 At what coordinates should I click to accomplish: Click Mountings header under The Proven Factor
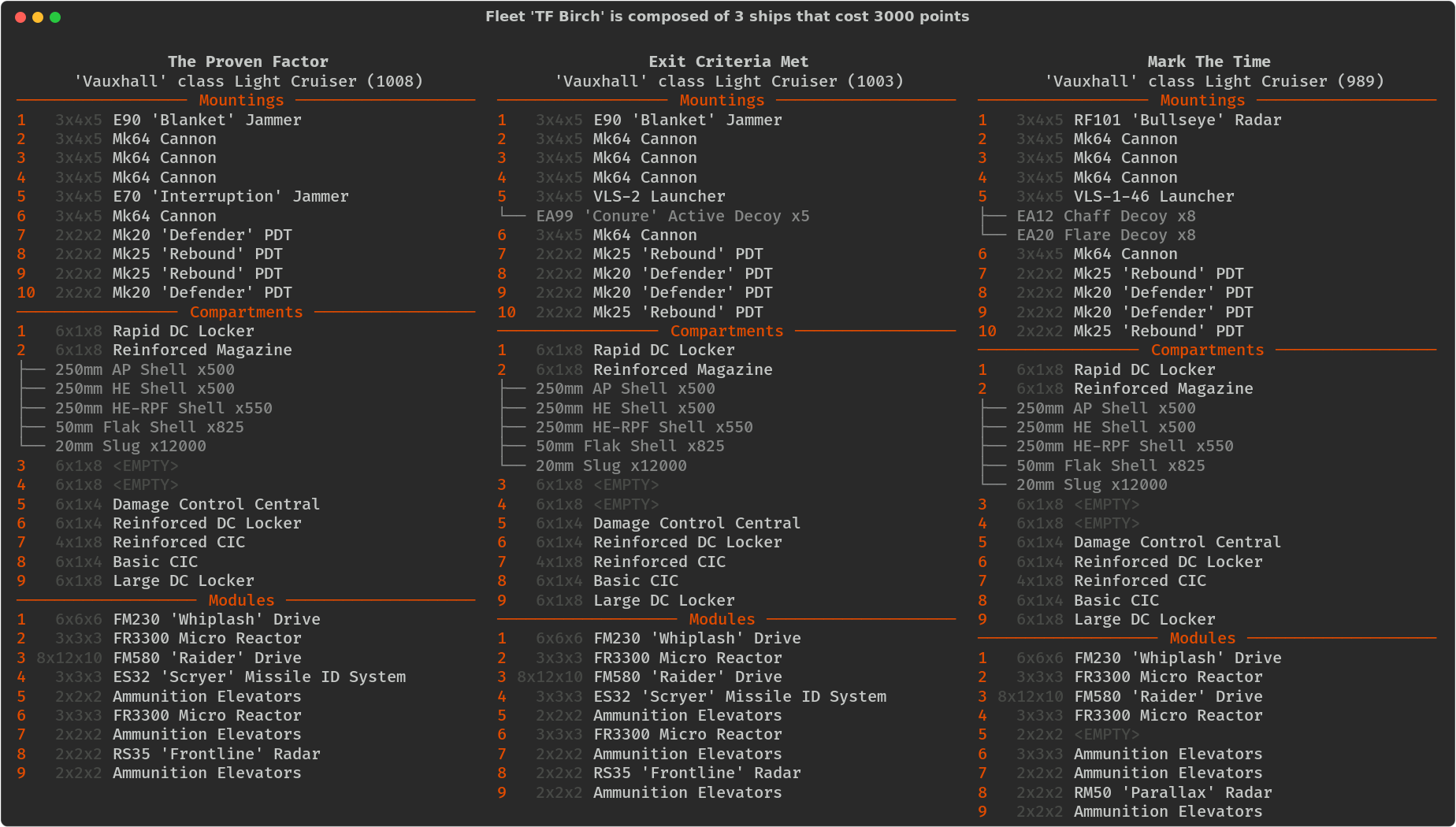pyautogui.click(x=241, y=101)
